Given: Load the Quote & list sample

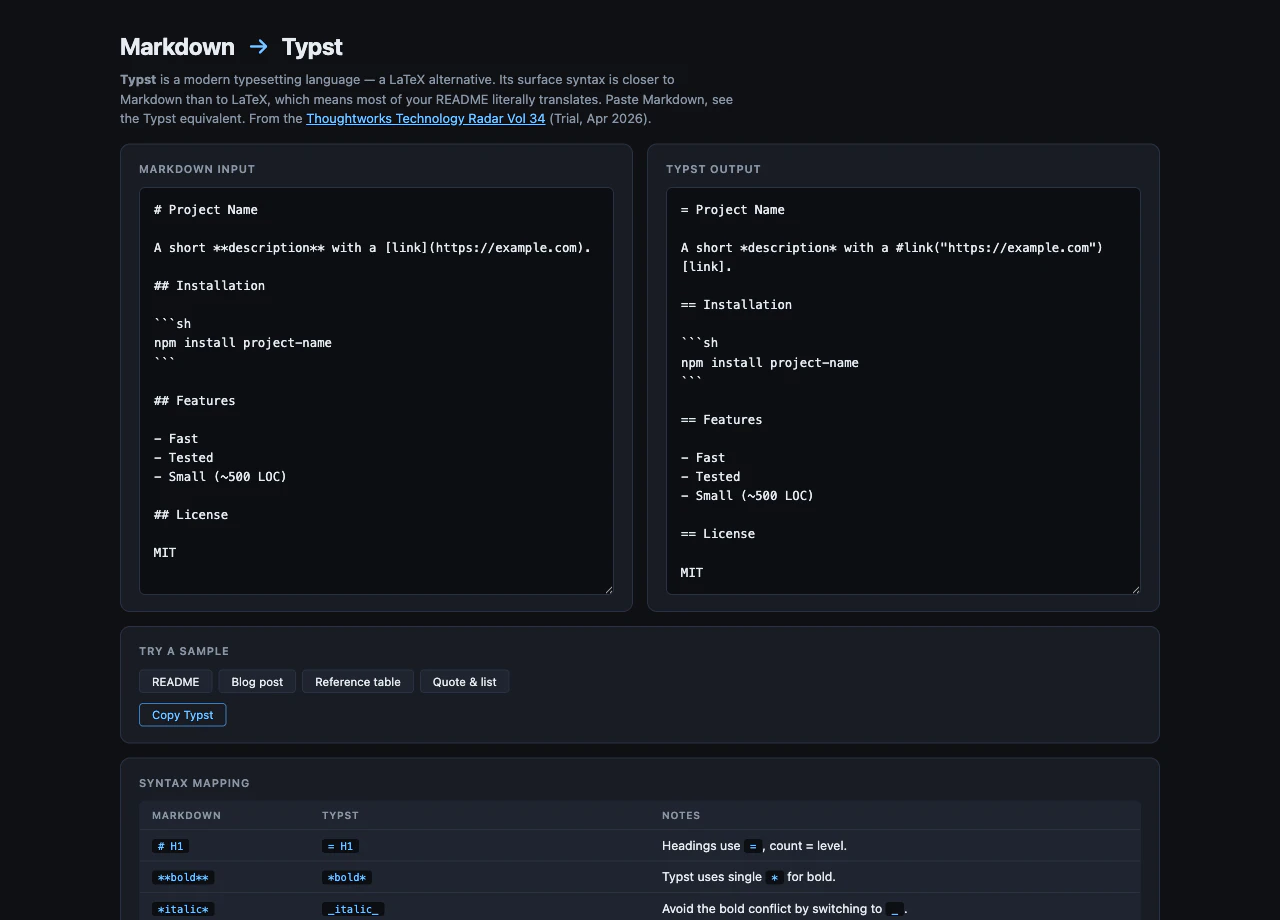Looking at the screenshot, I should [x=464, y=682].
